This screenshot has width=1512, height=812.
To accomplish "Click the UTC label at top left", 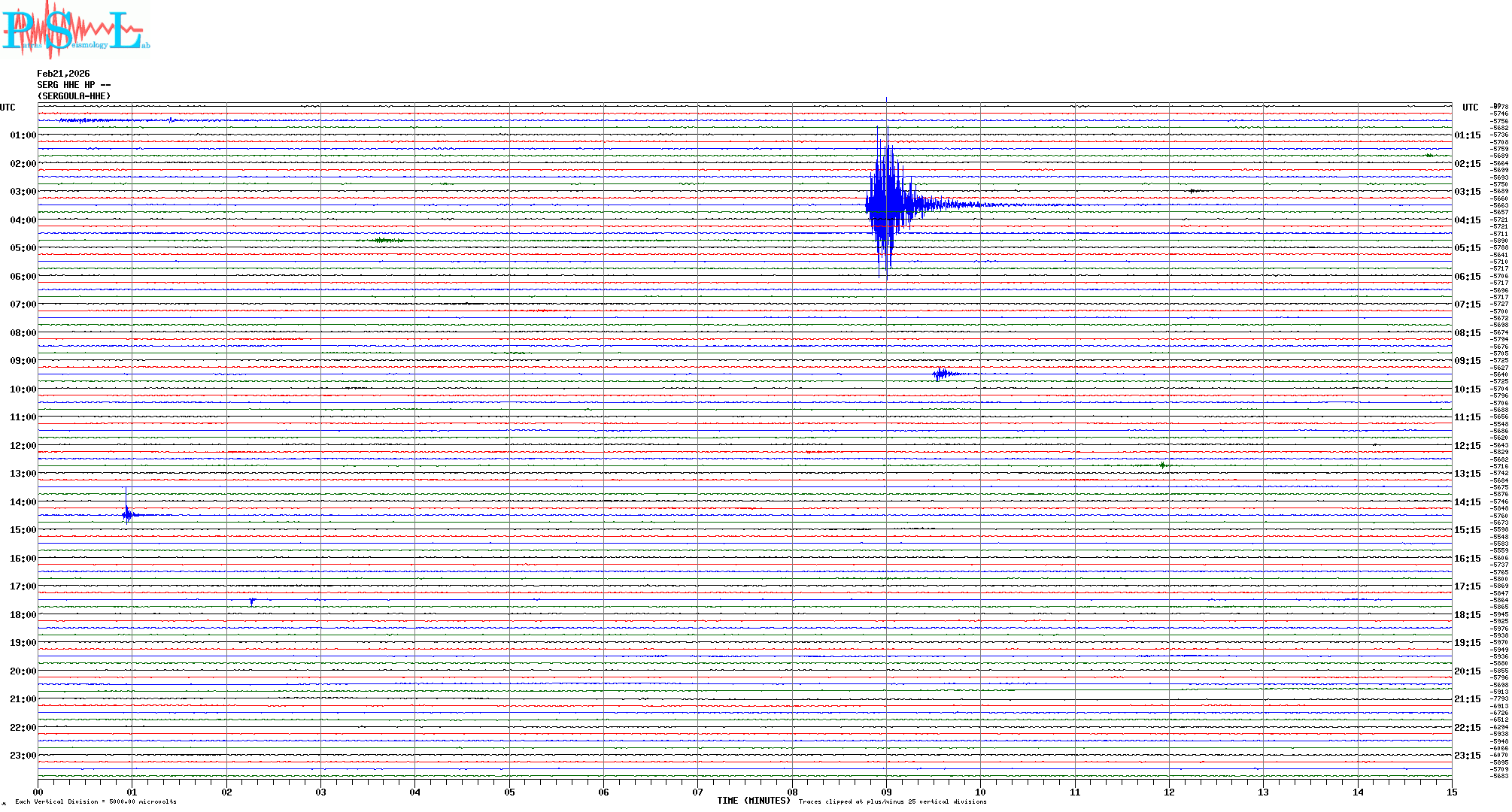I will 8,108.
